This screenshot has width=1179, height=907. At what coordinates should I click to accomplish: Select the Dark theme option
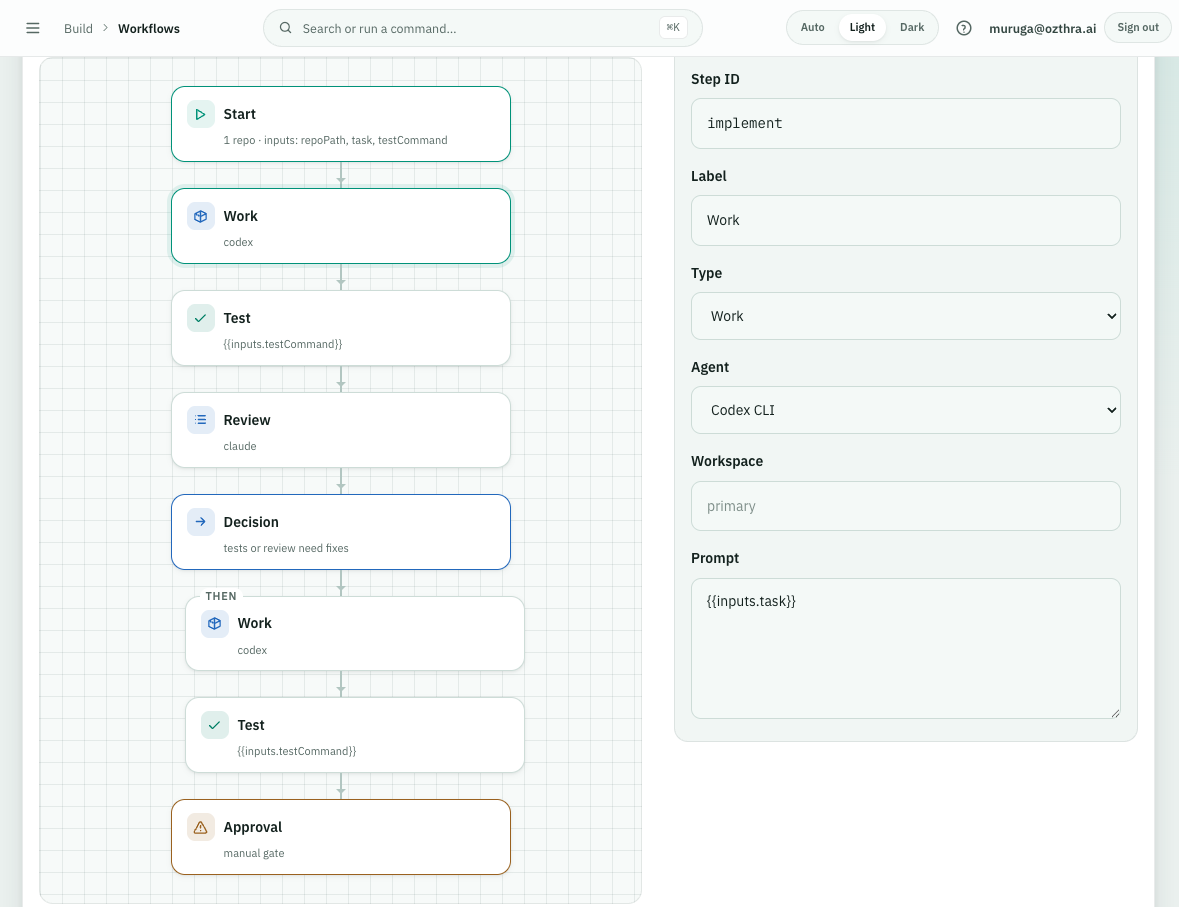point(911,27)
